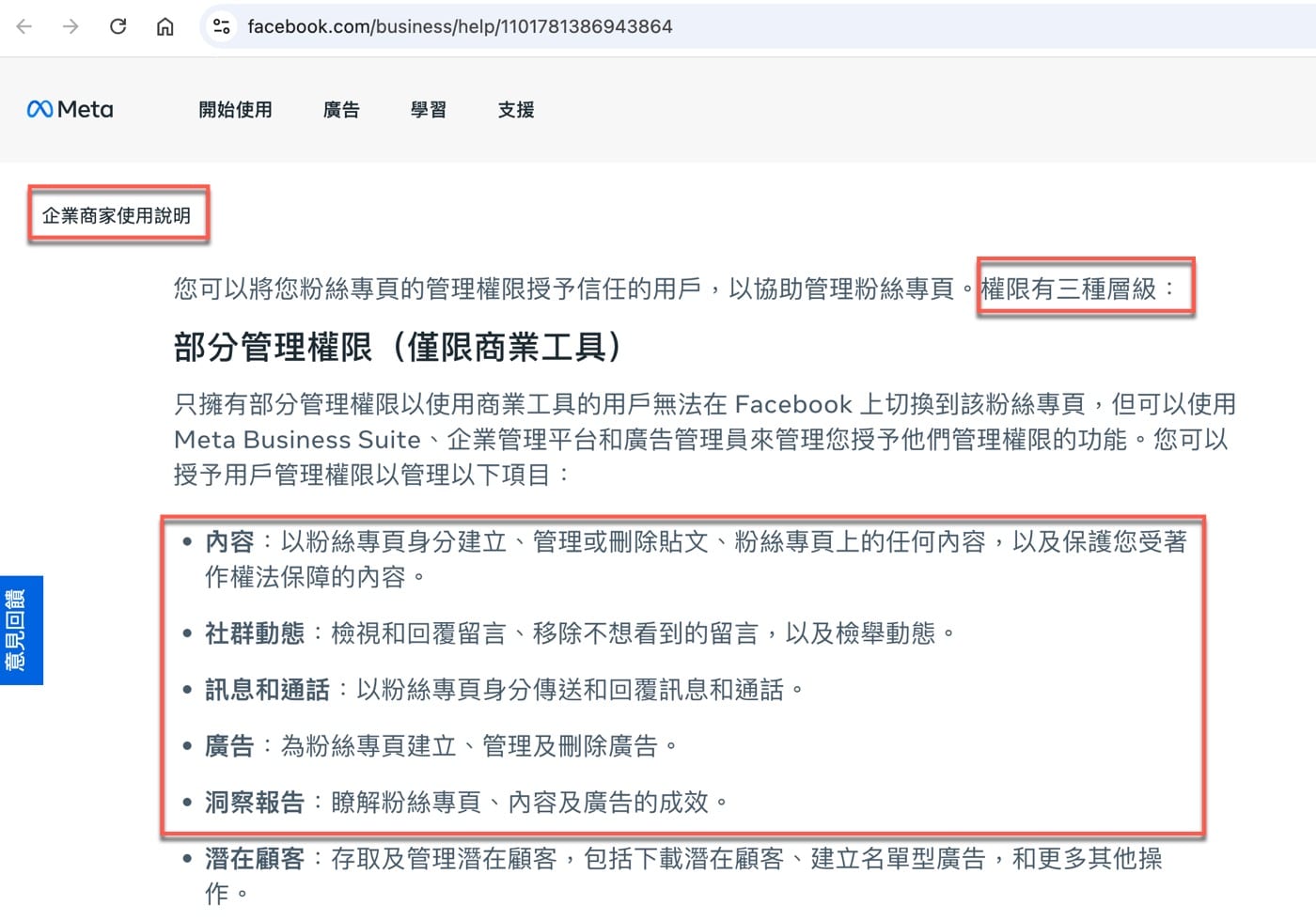Screen dimensions: 1316x921
Task: Open the 開始使用 menu
Action: point(235,110)
